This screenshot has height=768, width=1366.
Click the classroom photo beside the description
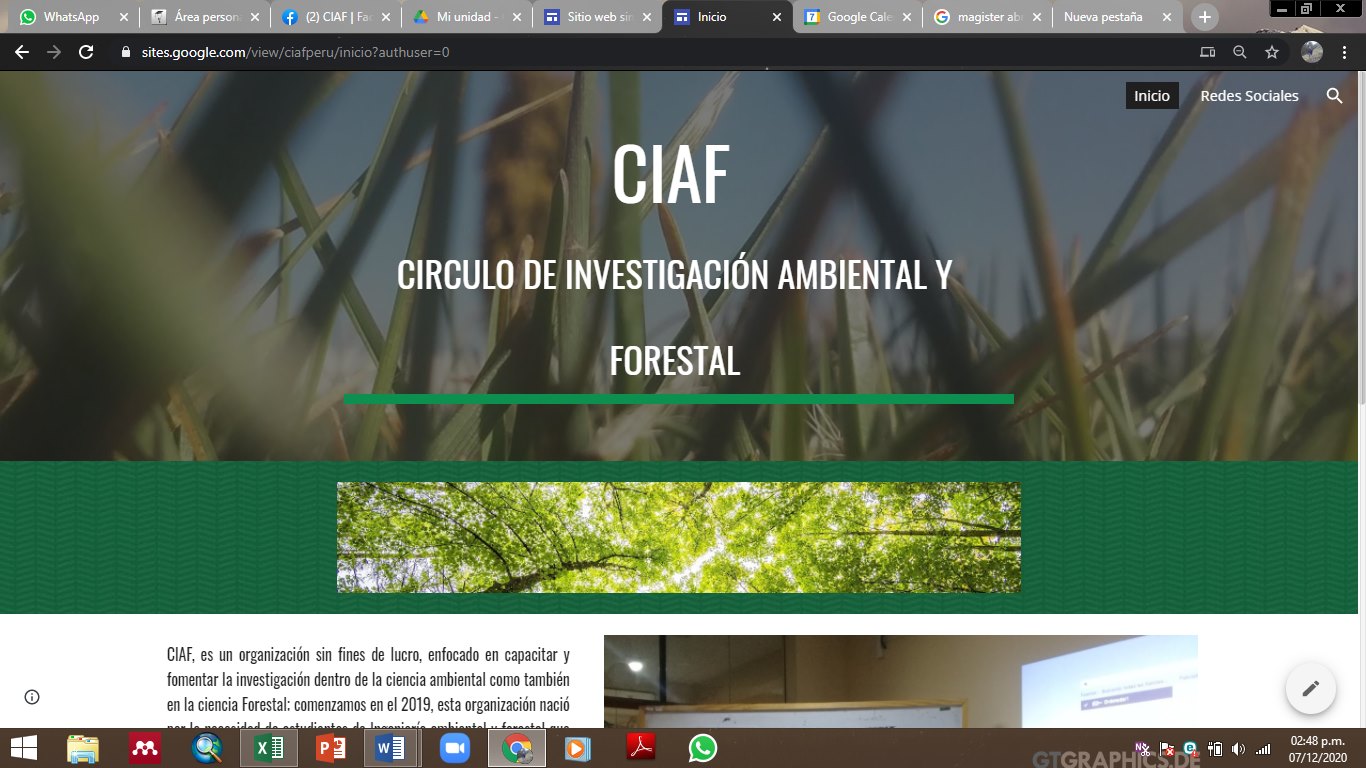click(901, 681)
